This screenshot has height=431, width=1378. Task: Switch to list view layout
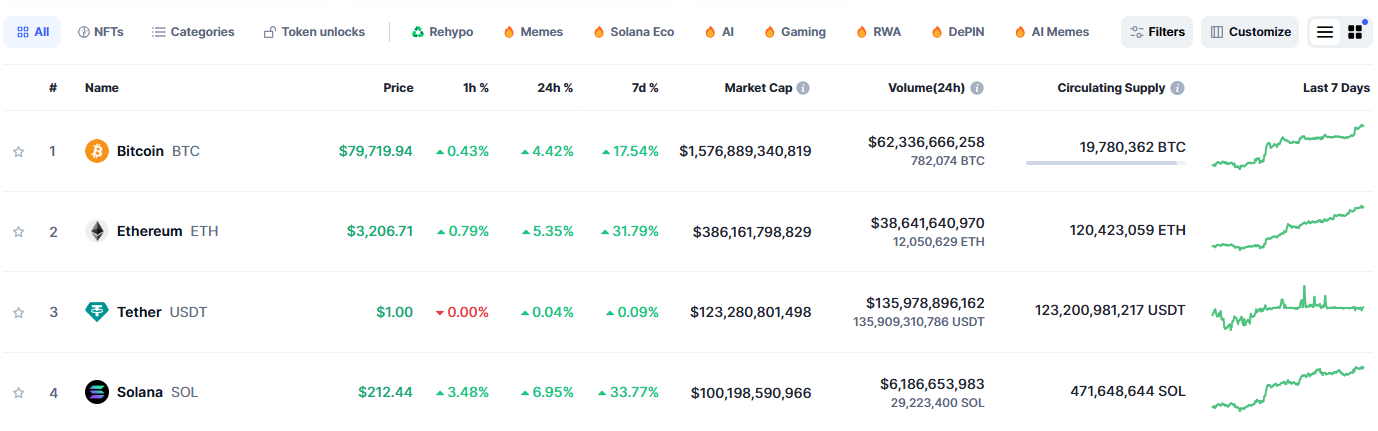1325,32
